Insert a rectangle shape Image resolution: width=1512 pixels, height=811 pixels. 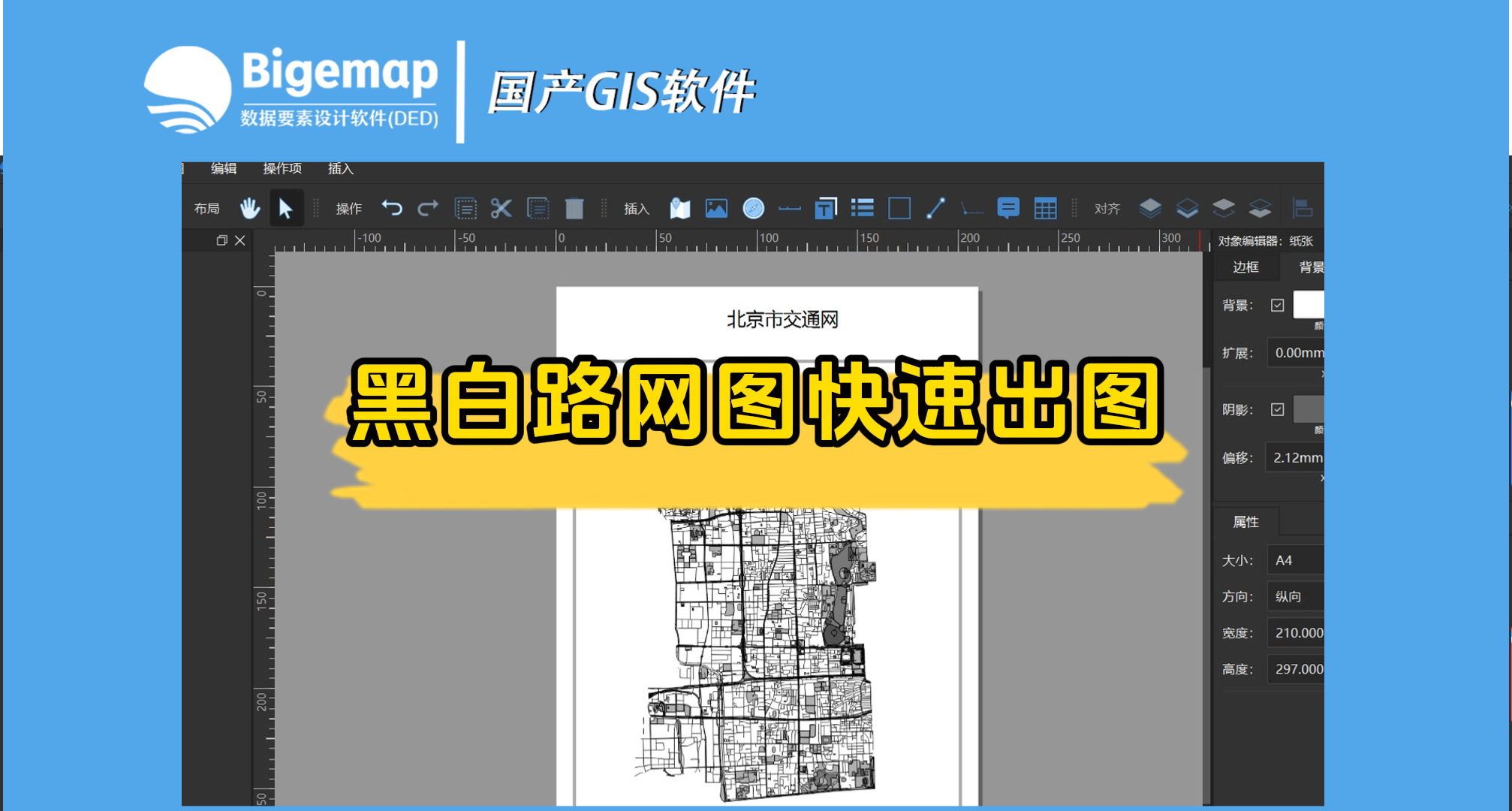899,208
